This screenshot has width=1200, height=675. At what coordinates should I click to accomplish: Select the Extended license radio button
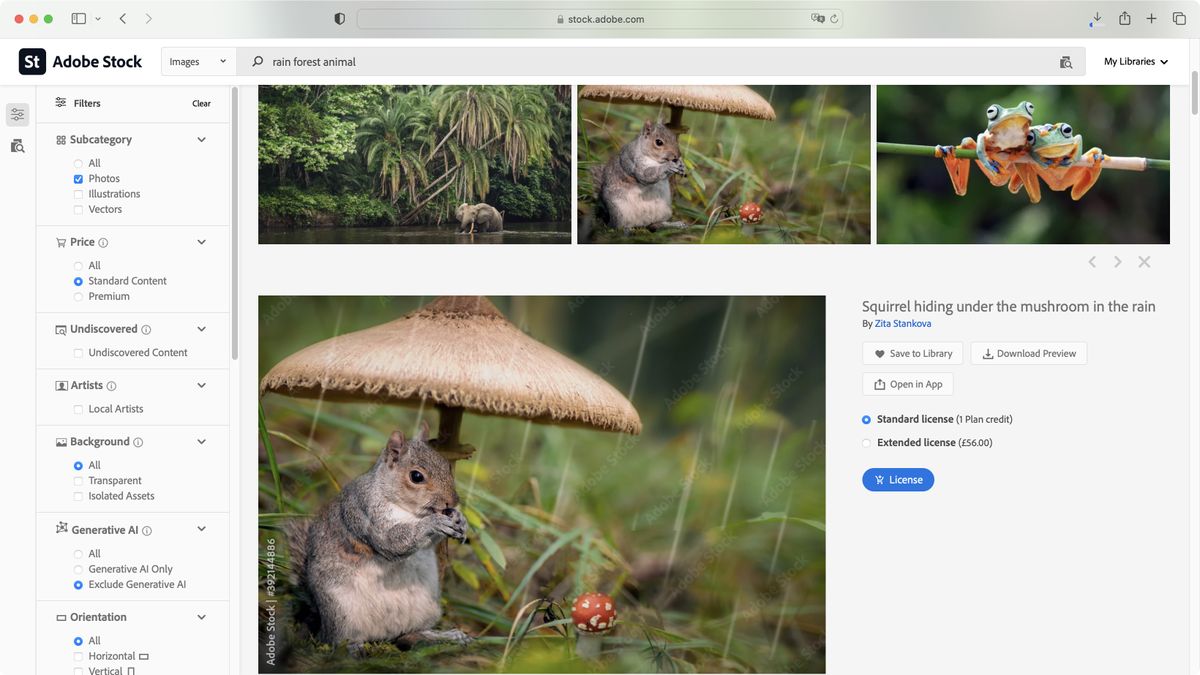866,441
